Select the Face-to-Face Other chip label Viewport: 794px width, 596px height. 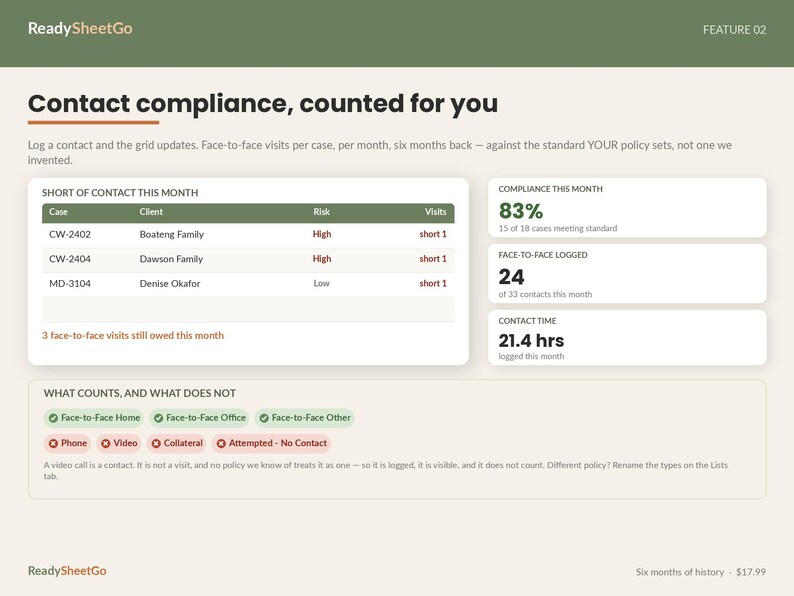311,418
